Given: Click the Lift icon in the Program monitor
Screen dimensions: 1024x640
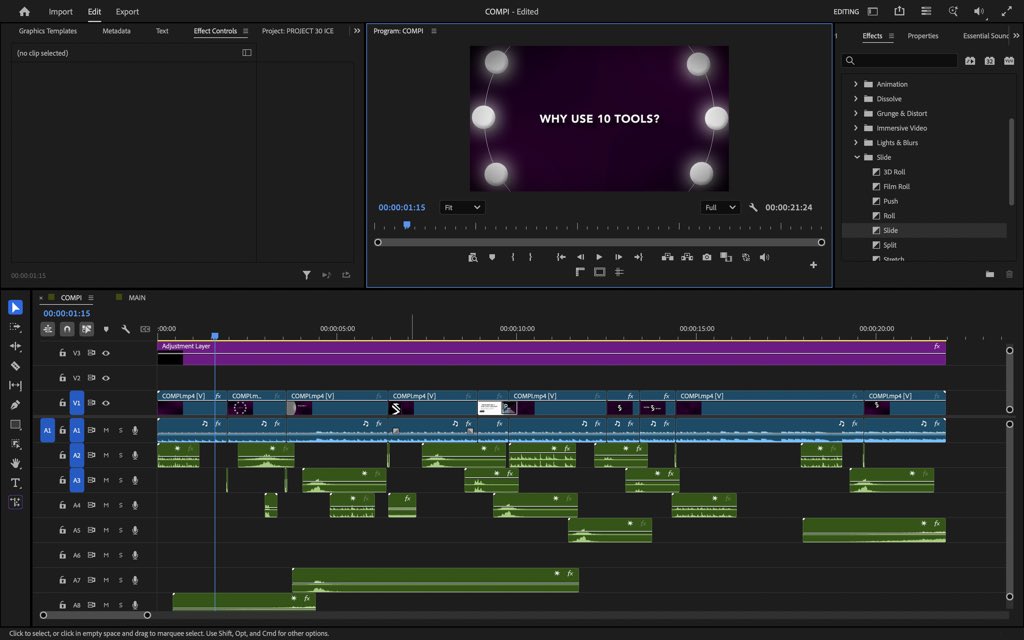Looking at the screenshot, I should [x=668, y=257].
